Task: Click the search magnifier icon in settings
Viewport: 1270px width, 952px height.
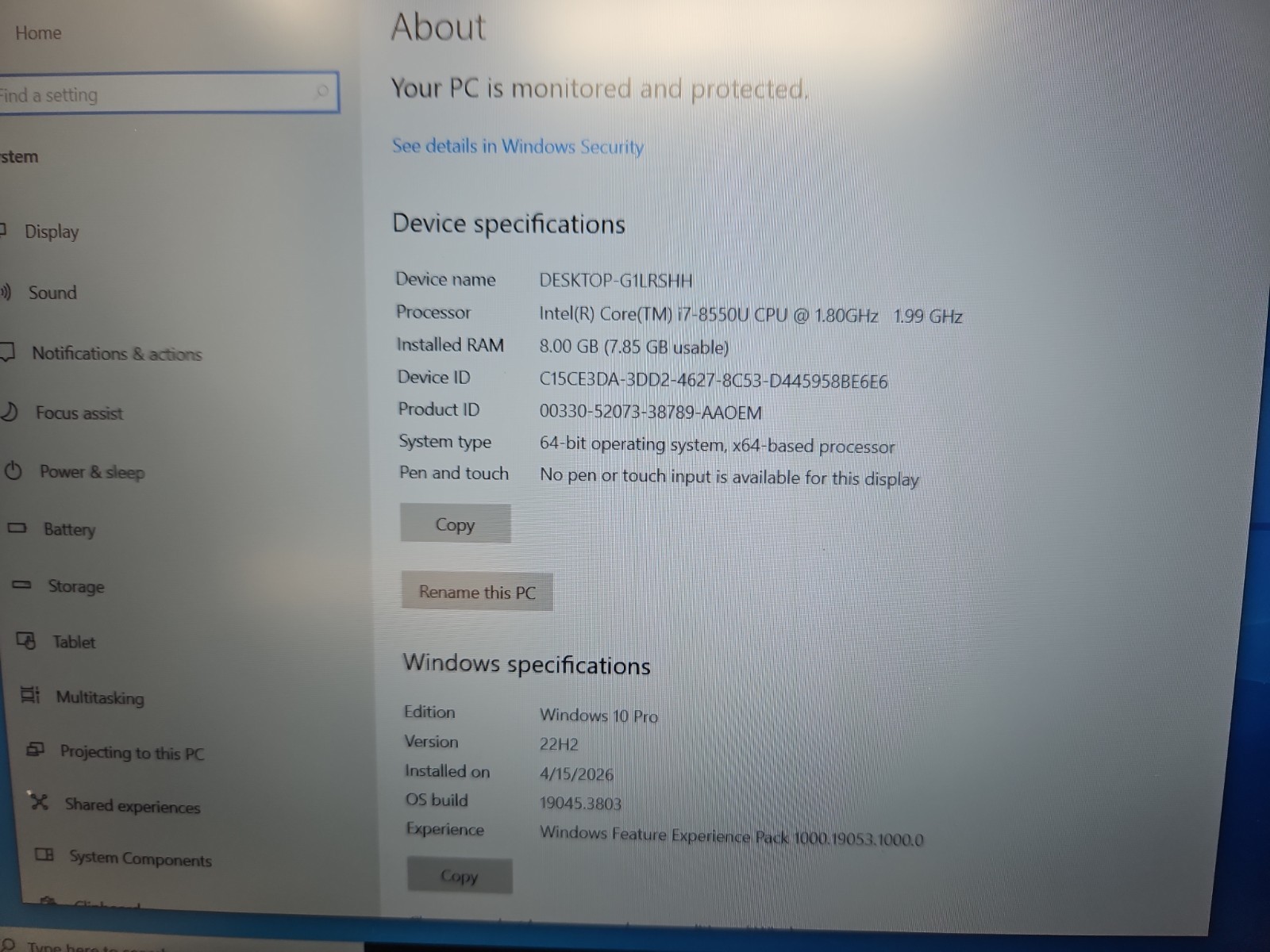Action: (322, 91)
